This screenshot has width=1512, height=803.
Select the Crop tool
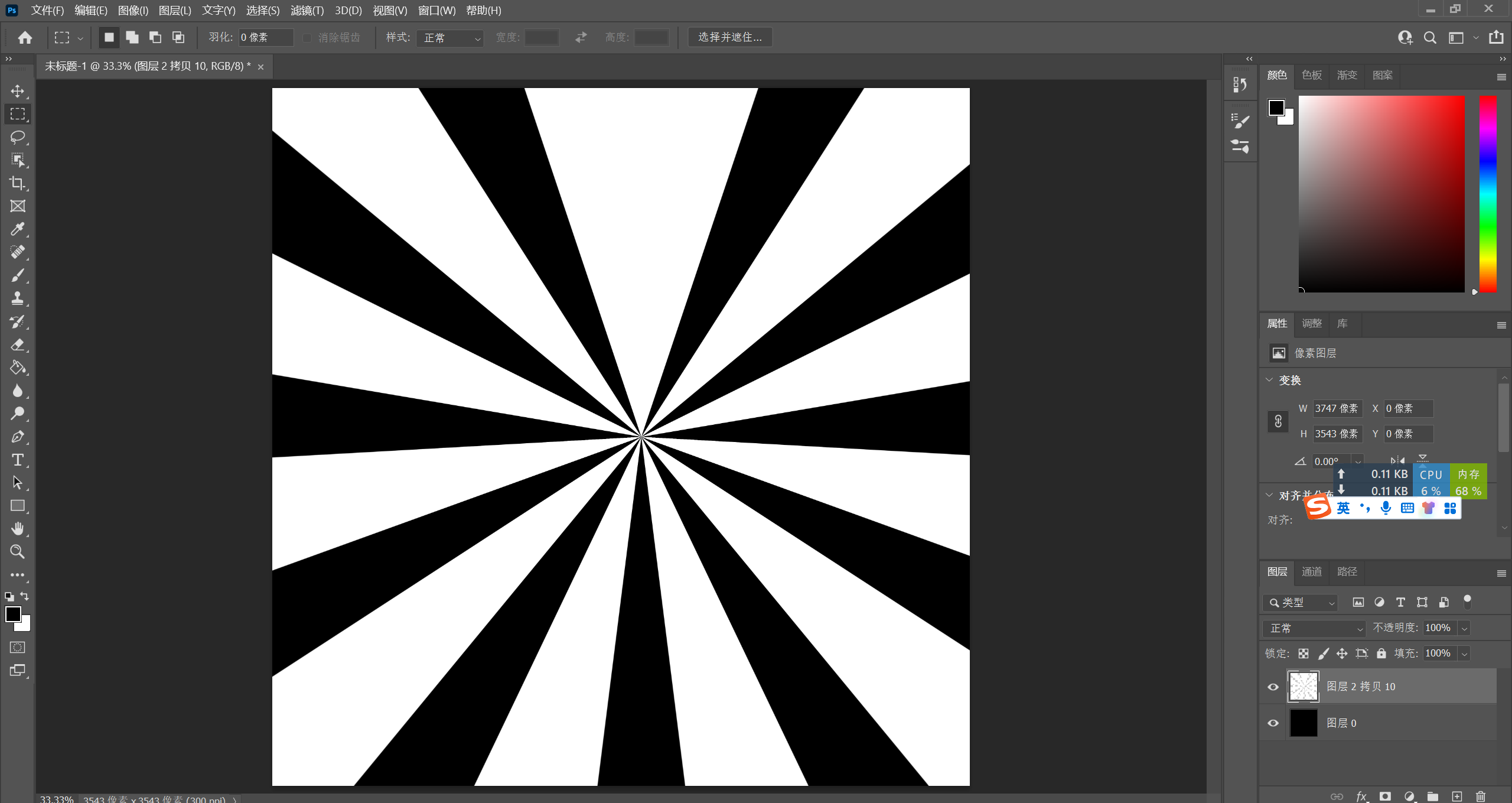click(17, 183)
